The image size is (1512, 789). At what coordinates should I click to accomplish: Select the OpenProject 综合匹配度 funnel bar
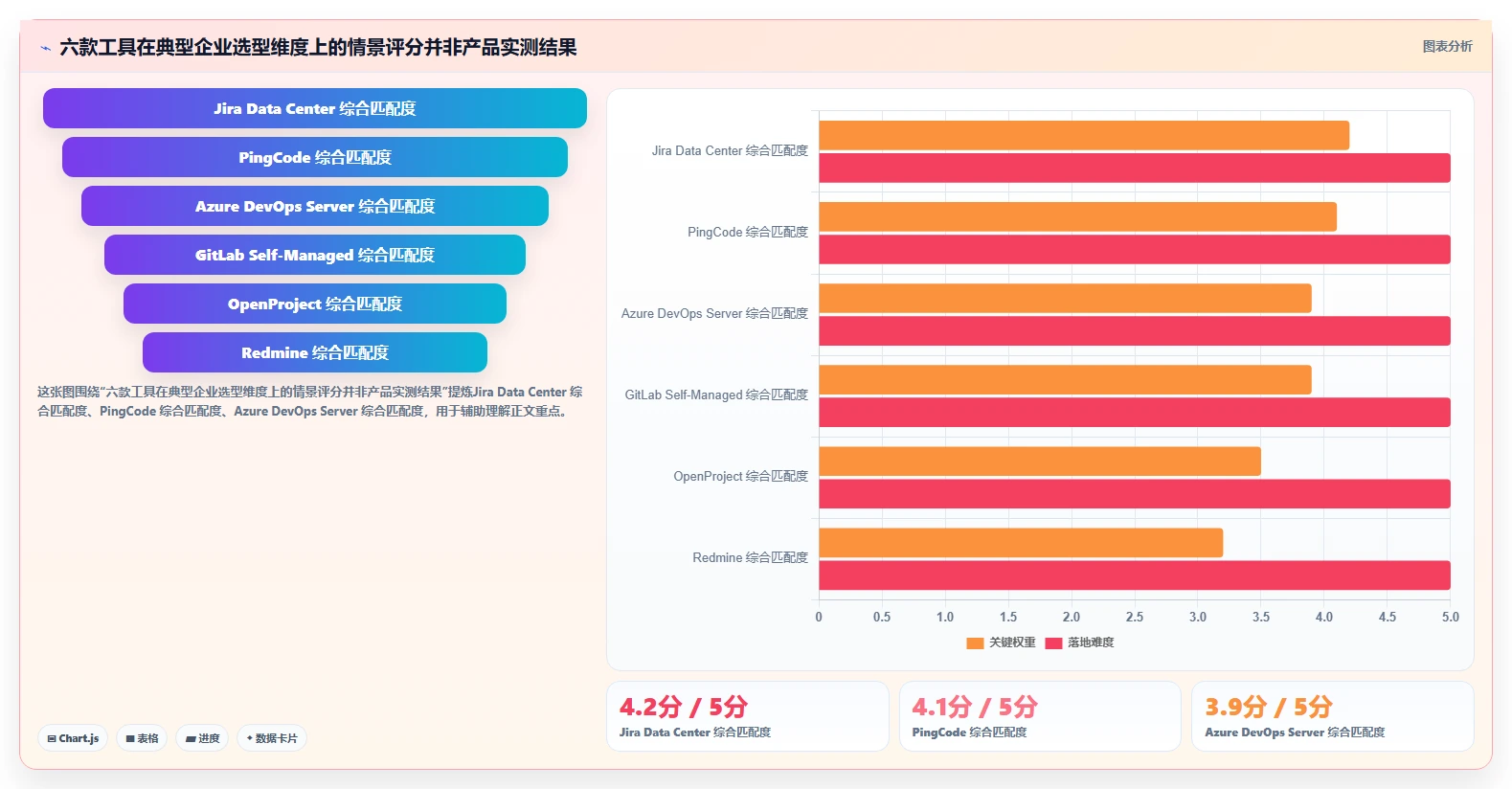[315, 304]
